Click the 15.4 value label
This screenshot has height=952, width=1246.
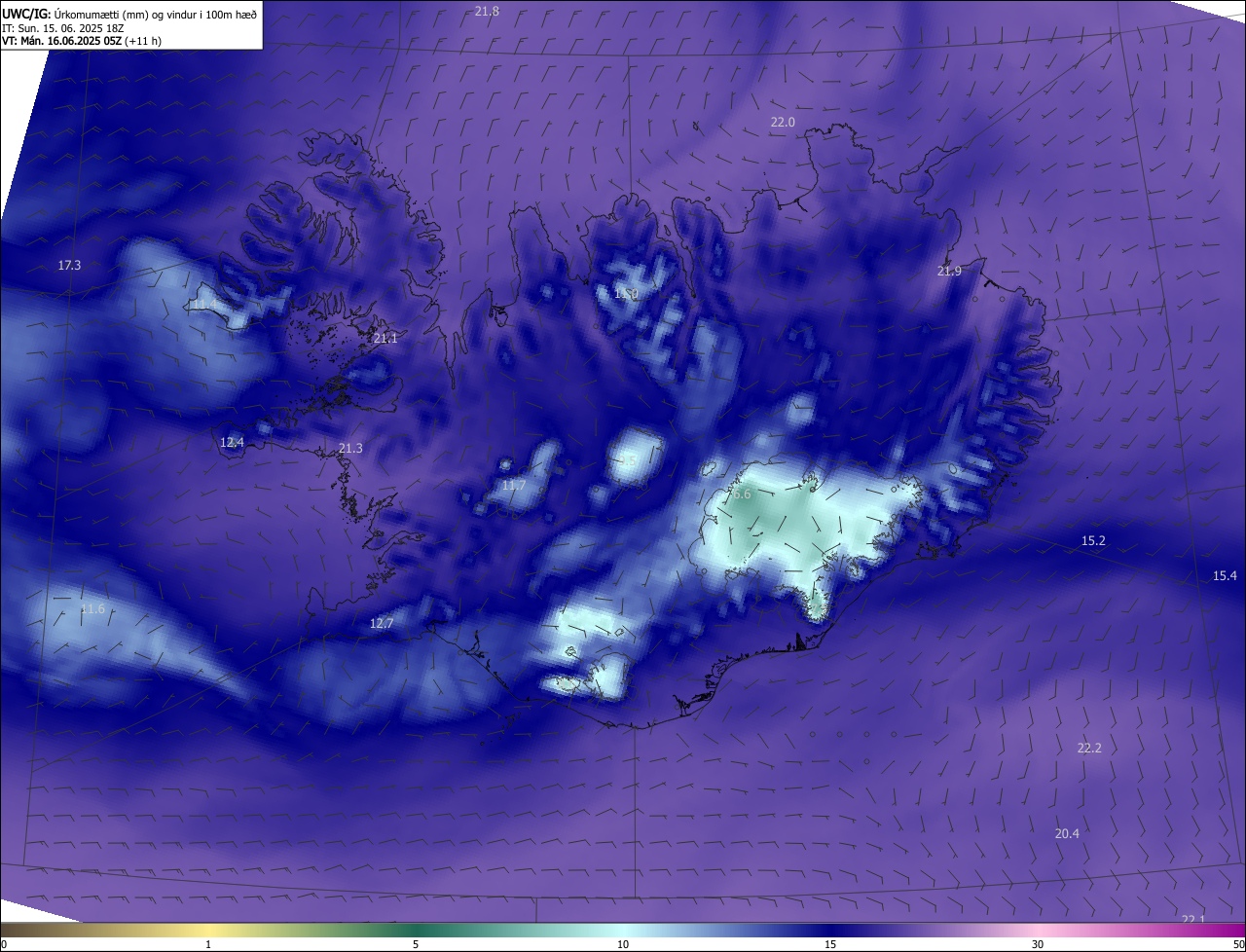(x=1225, y=575)
